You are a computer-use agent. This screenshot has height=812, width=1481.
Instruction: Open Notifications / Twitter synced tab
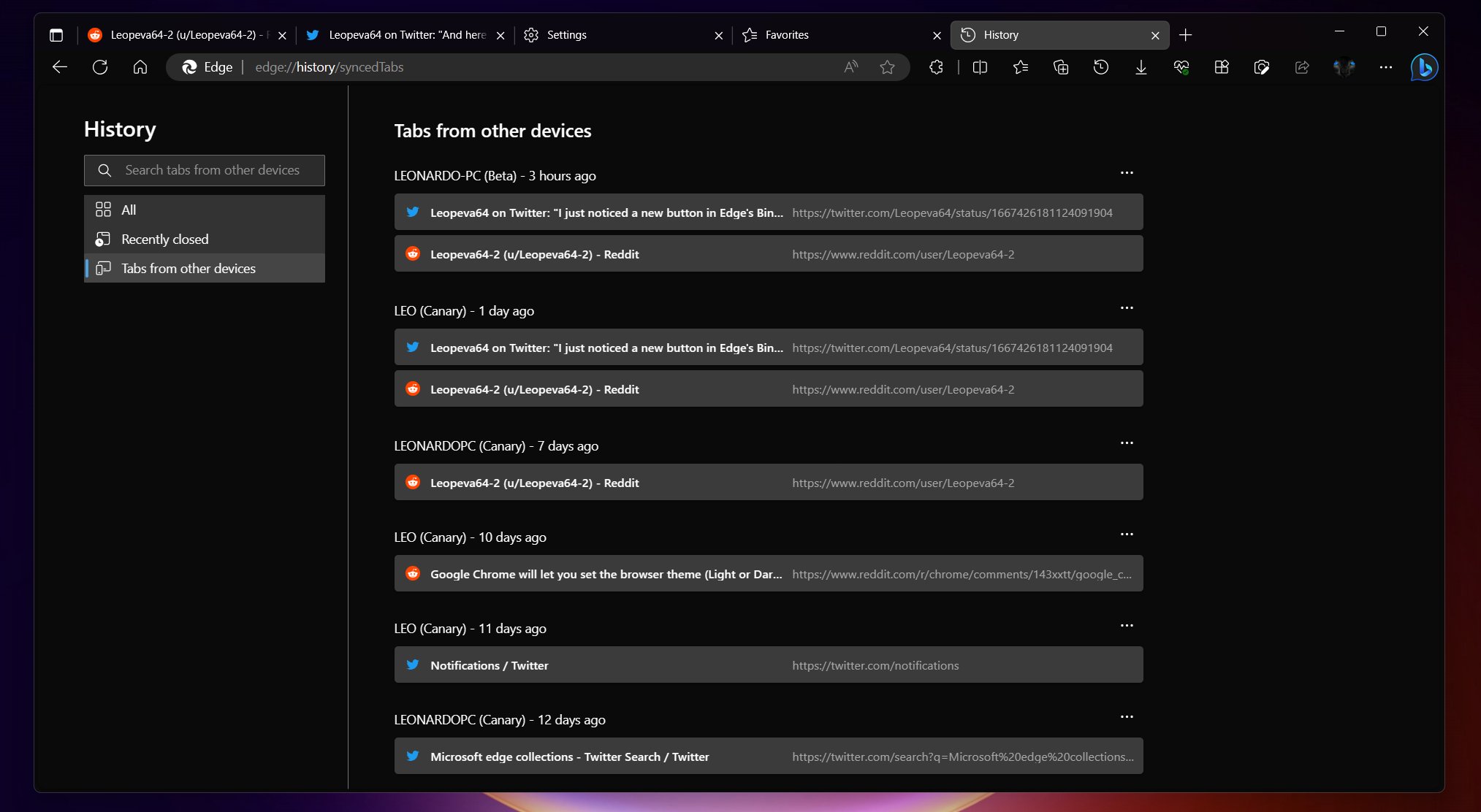(x=769, y=665)
